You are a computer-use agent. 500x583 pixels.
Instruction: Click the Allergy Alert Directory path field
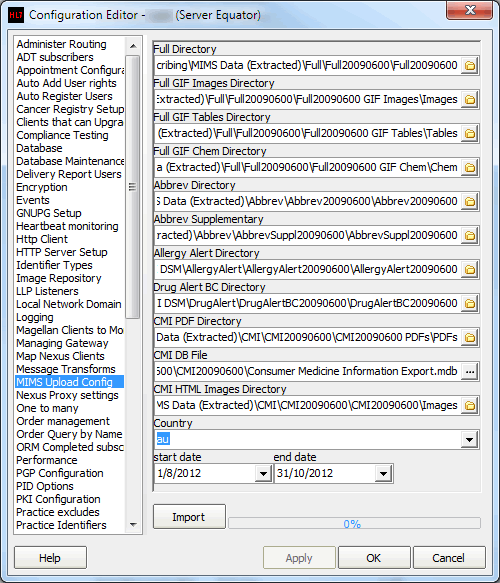[x=307, y=270]
